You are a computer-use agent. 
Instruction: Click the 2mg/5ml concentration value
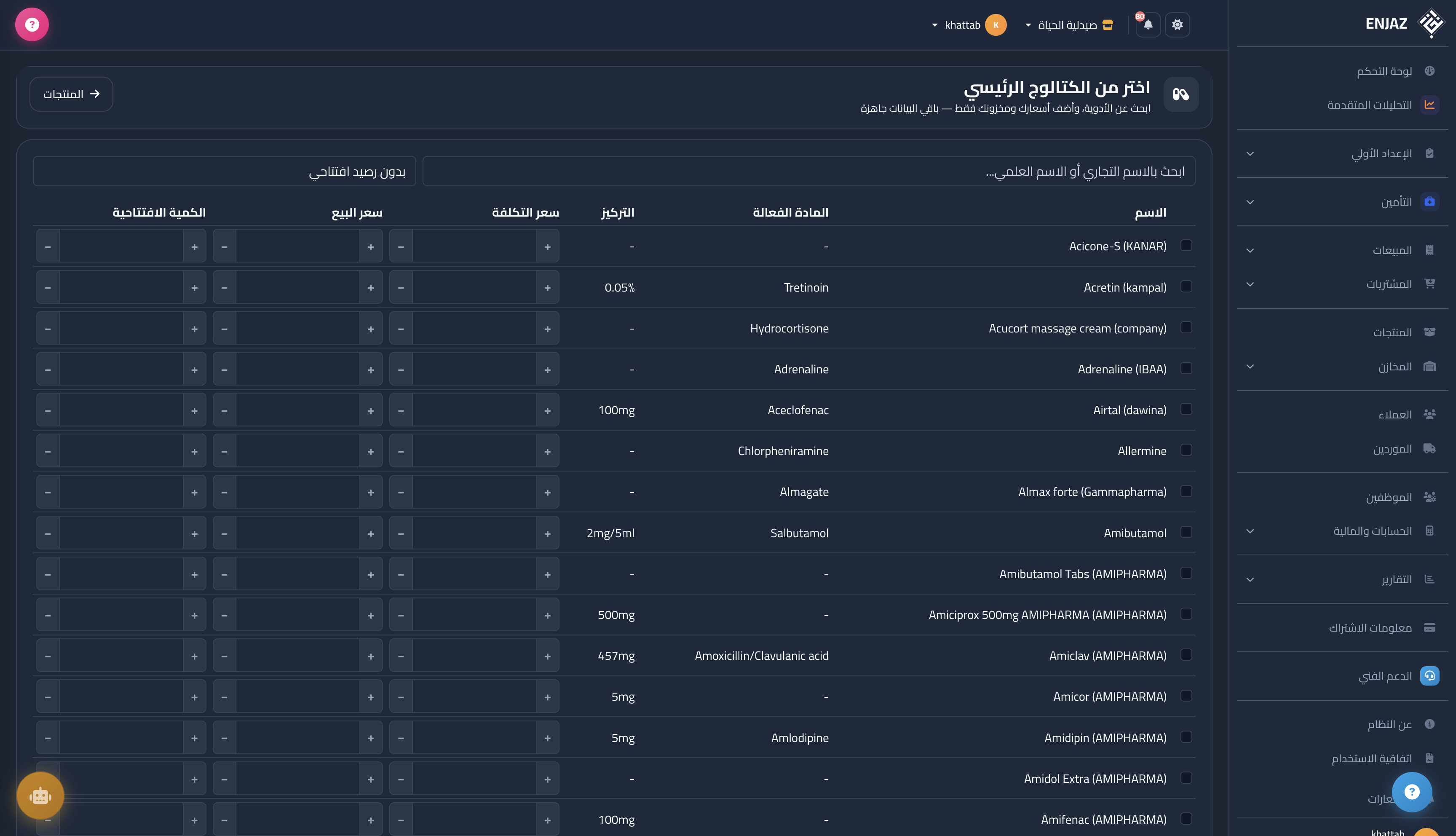tap(610, 533)
